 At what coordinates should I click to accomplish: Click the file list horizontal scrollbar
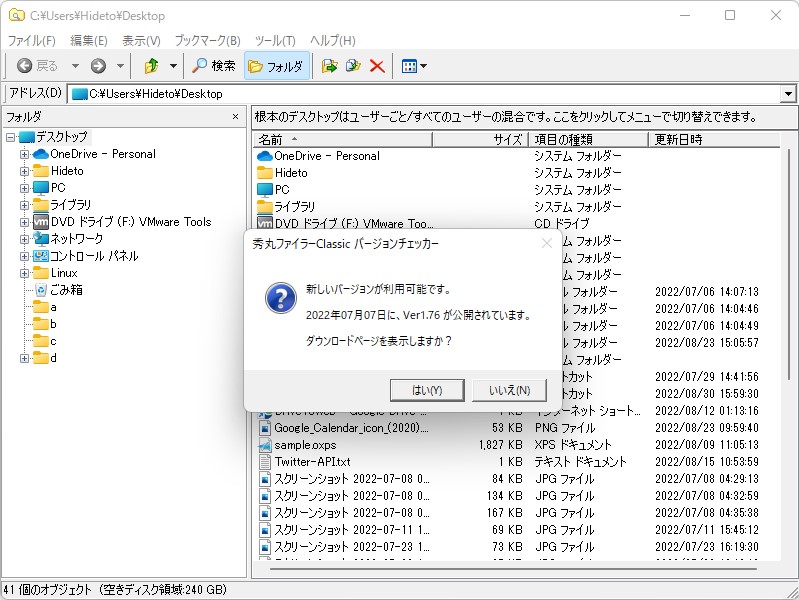point(513,568)
